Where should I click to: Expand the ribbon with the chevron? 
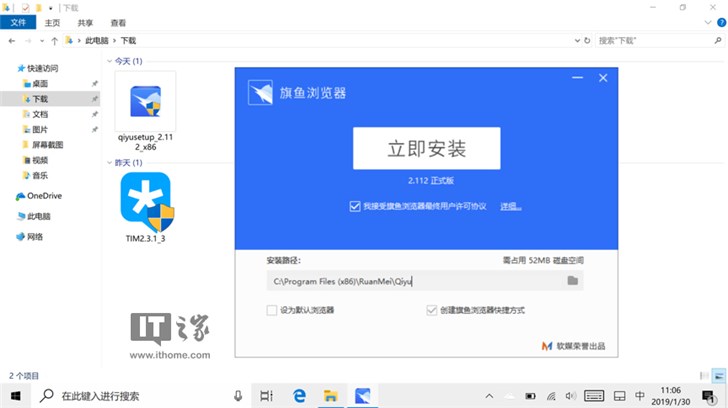click(708, 22)
